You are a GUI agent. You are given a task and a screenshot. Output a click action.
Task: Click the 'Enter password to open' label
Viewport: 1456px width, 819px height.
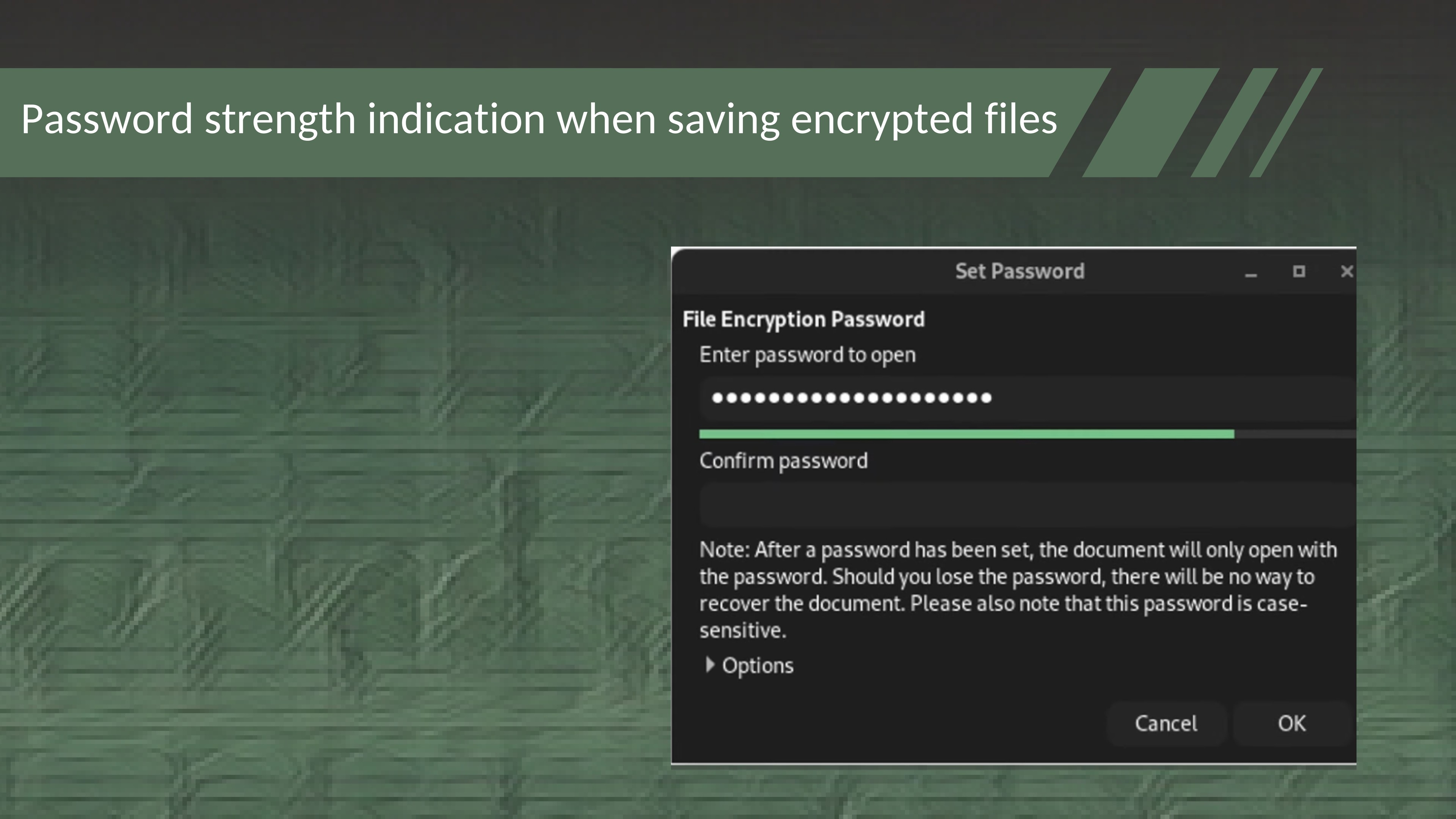(807, 355)
